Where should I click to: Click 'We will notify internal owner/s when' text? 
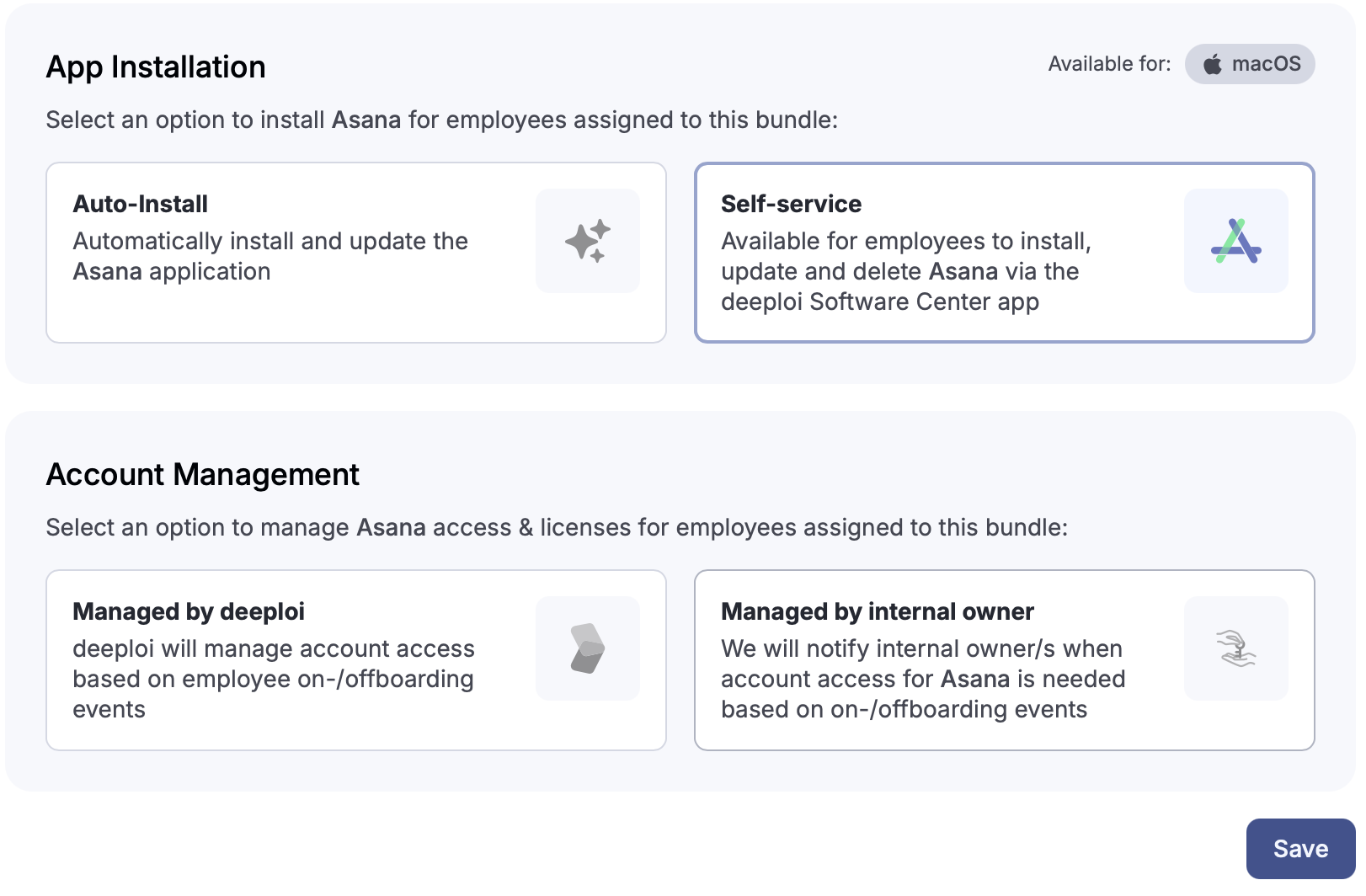[921, 648]
